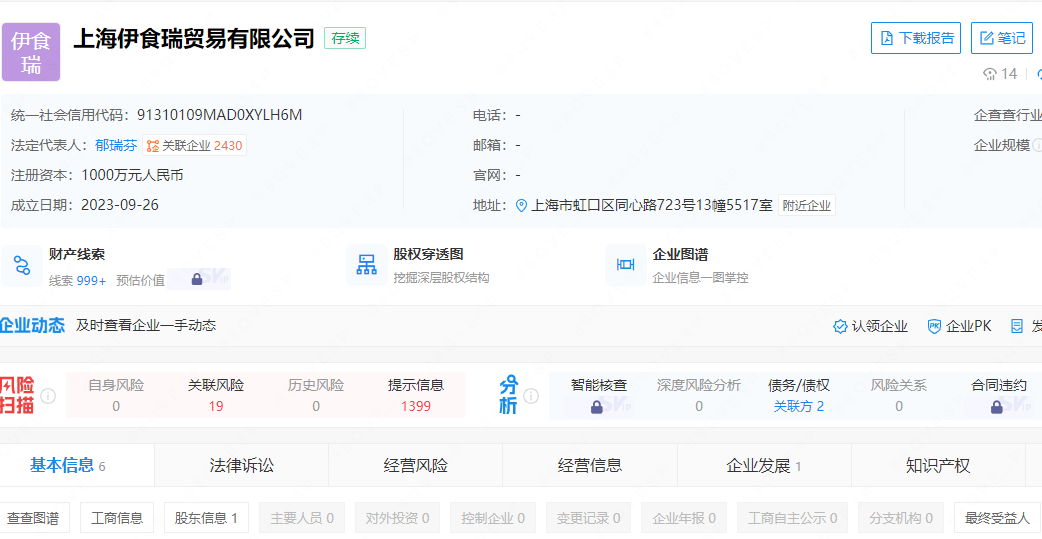Select the 股东信息 1 sub-tab
This screenshot has width=1042, height=539.
(x=206, y=518)
